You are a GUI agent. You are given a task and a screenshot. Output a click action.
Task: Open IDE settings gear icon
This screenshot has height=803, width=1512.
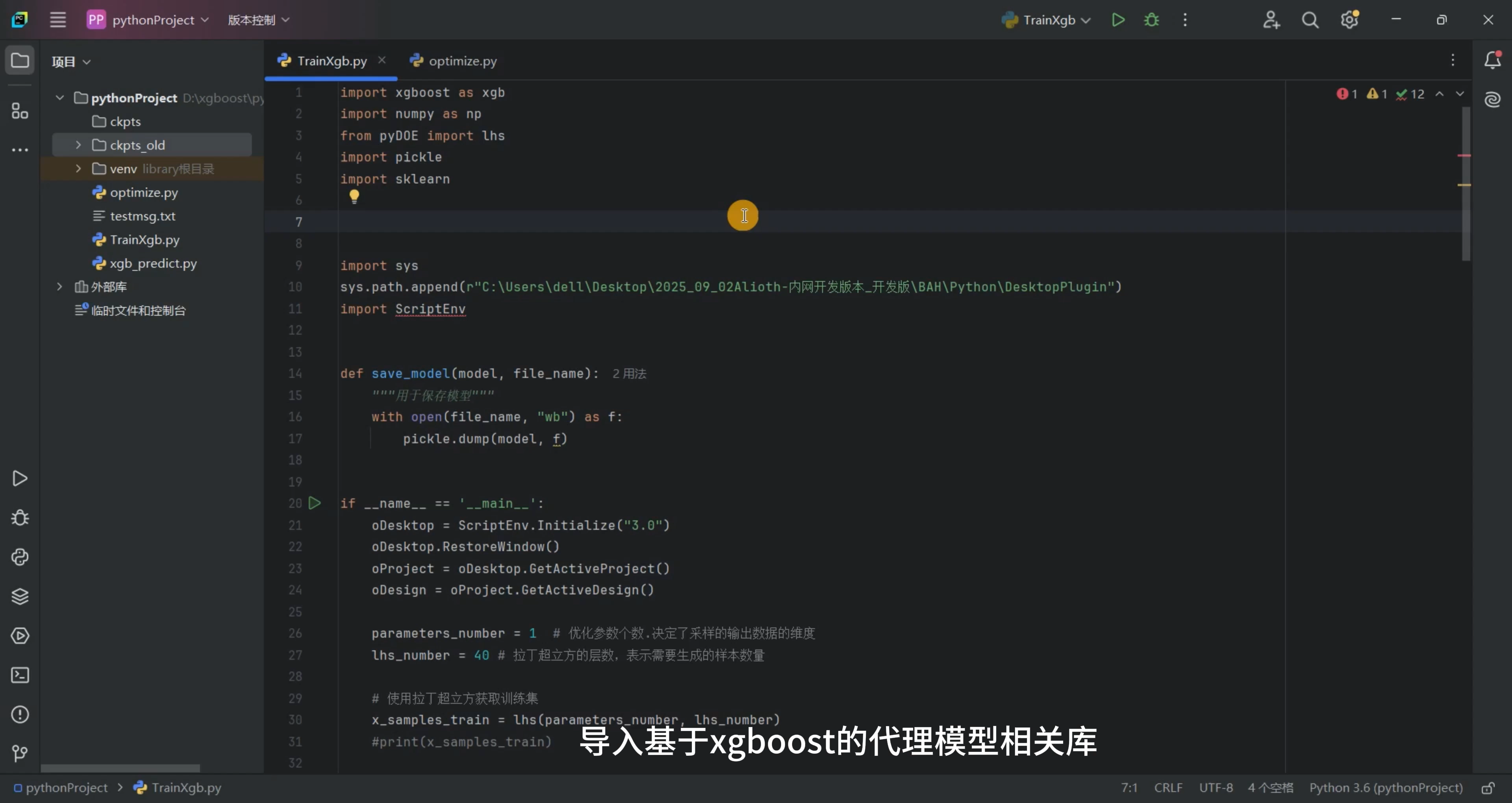[x=1349, y=20]
